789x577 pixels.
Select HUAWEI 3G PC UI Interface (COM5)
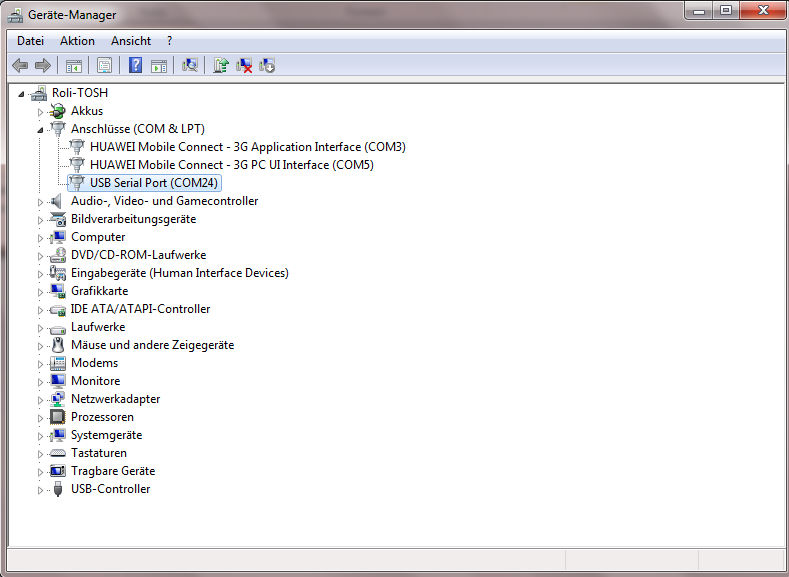231,165
